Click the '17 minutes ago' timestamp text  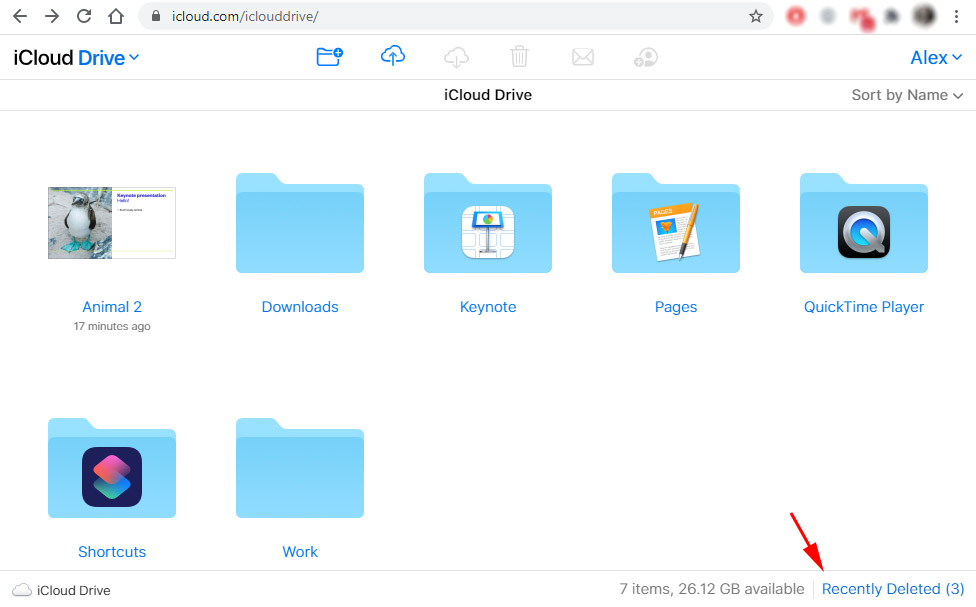point(112,326)
